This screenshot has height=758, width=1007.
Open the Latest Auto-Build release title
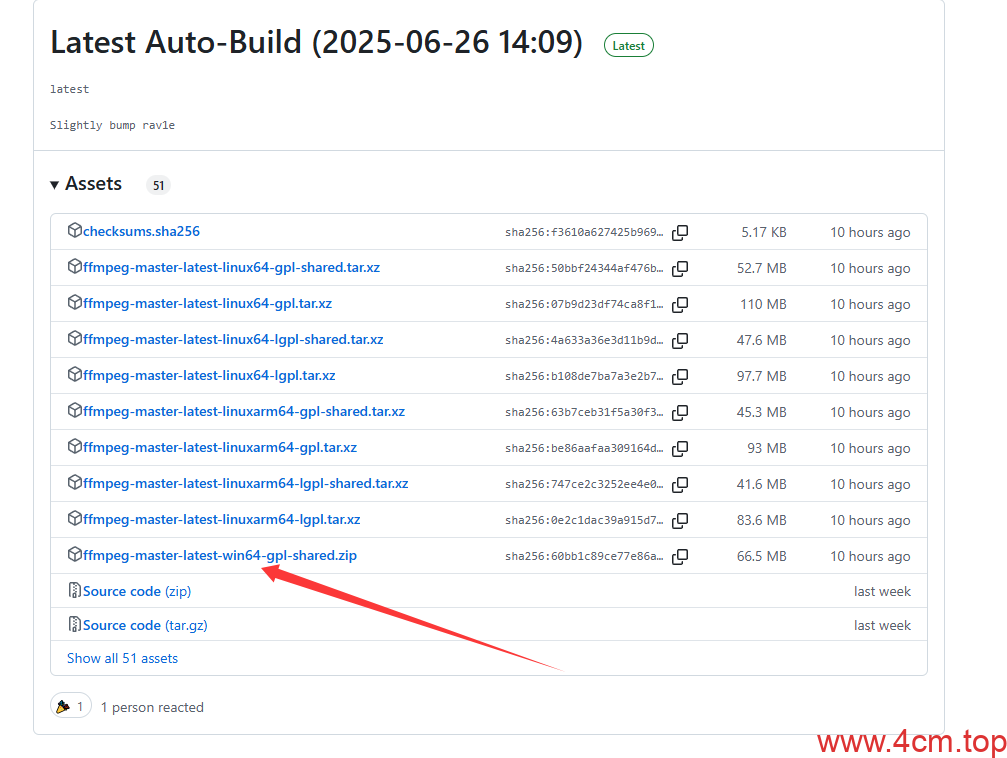(x=317, y=42)
